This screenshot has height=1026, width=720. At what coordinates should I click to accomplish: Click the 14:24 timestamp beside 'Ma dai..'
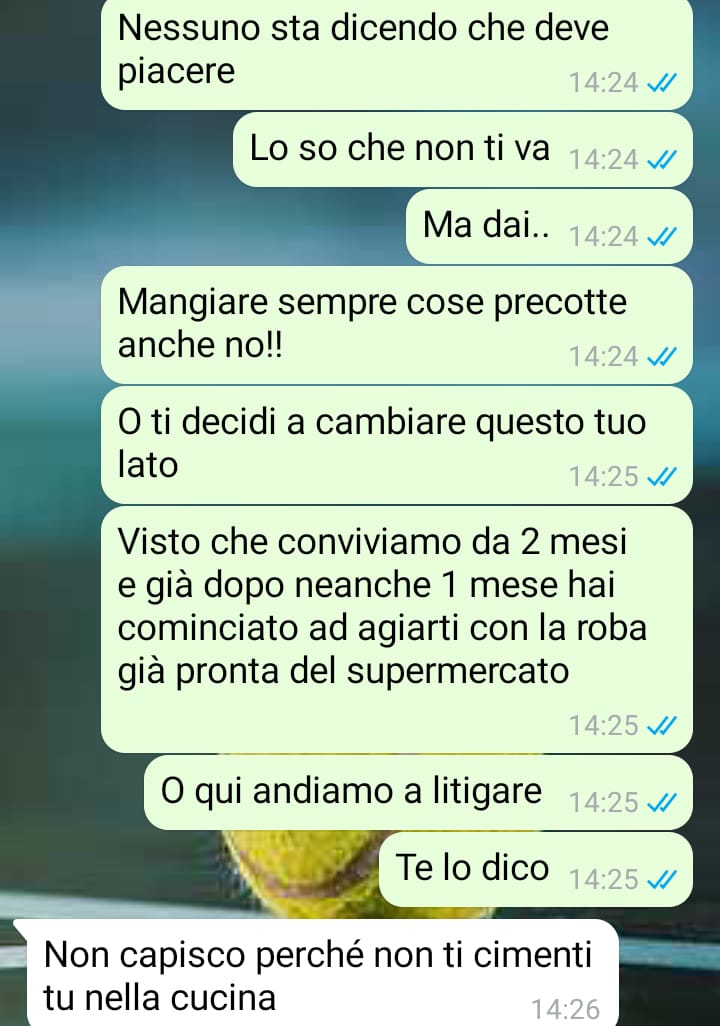603,237
